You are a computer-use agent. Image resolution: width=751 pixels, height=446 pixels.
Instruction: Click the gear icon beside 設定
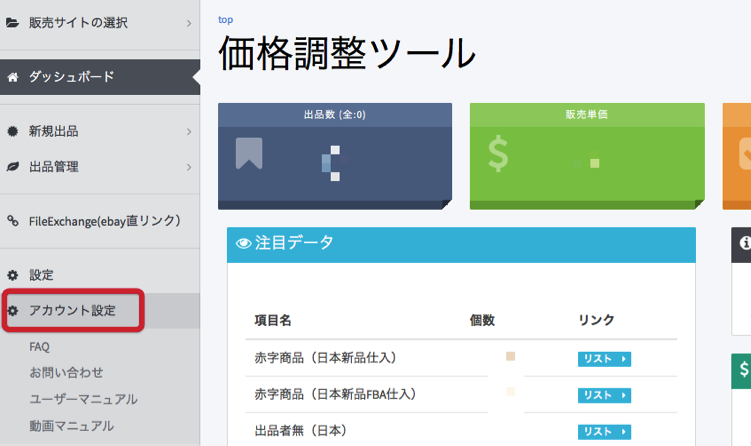tap(13, 275)
